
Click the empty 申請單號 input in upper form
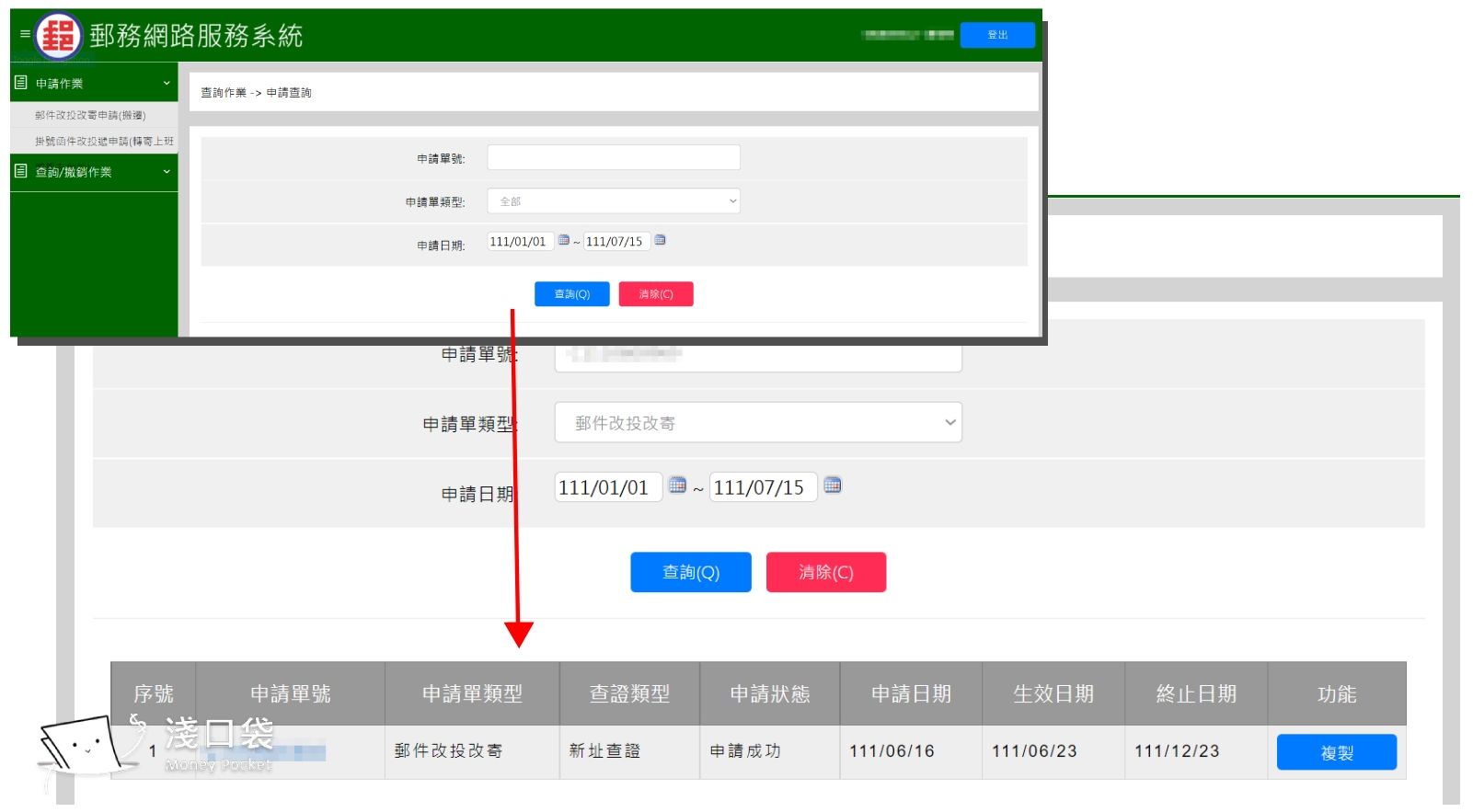(x=614, y=157)
